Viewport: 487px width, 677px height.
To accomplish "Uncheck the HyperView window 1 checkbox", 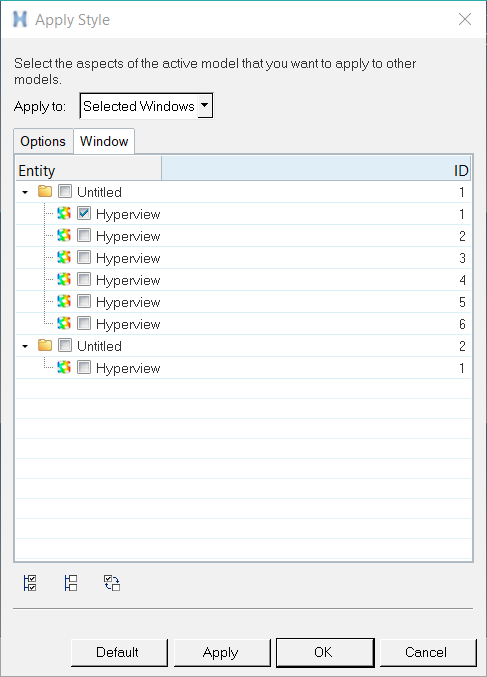I will point(84,213).
